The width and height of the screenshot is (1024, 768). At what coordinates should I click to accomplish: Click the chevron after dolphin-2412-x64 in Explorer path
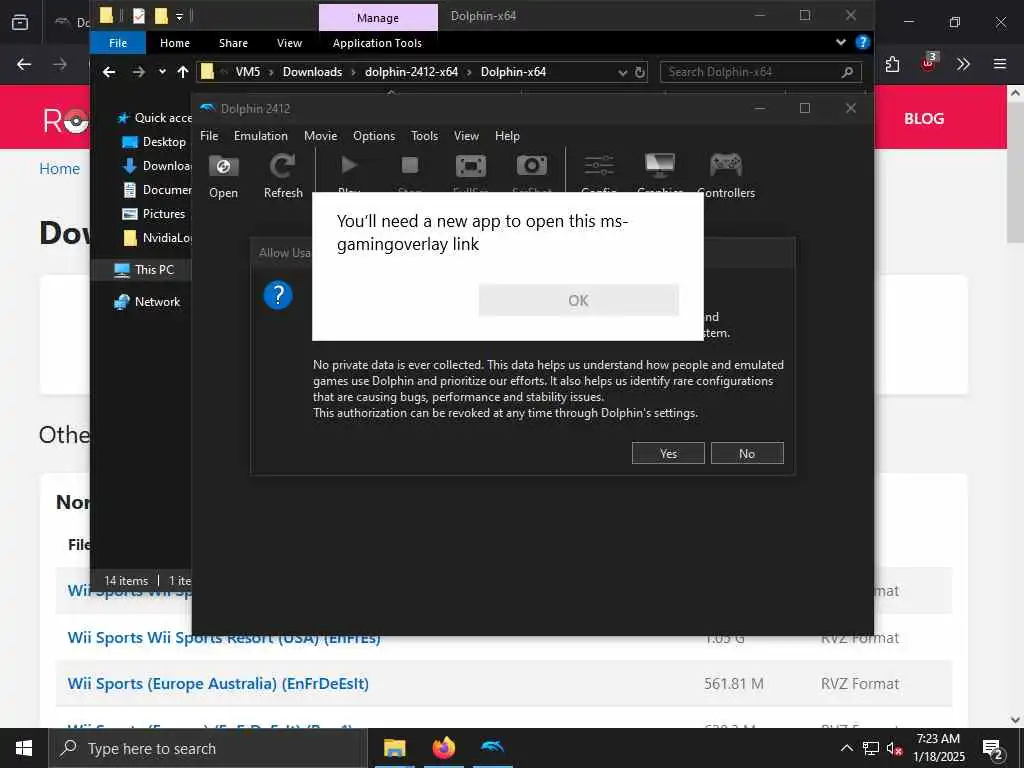(469, 72)
